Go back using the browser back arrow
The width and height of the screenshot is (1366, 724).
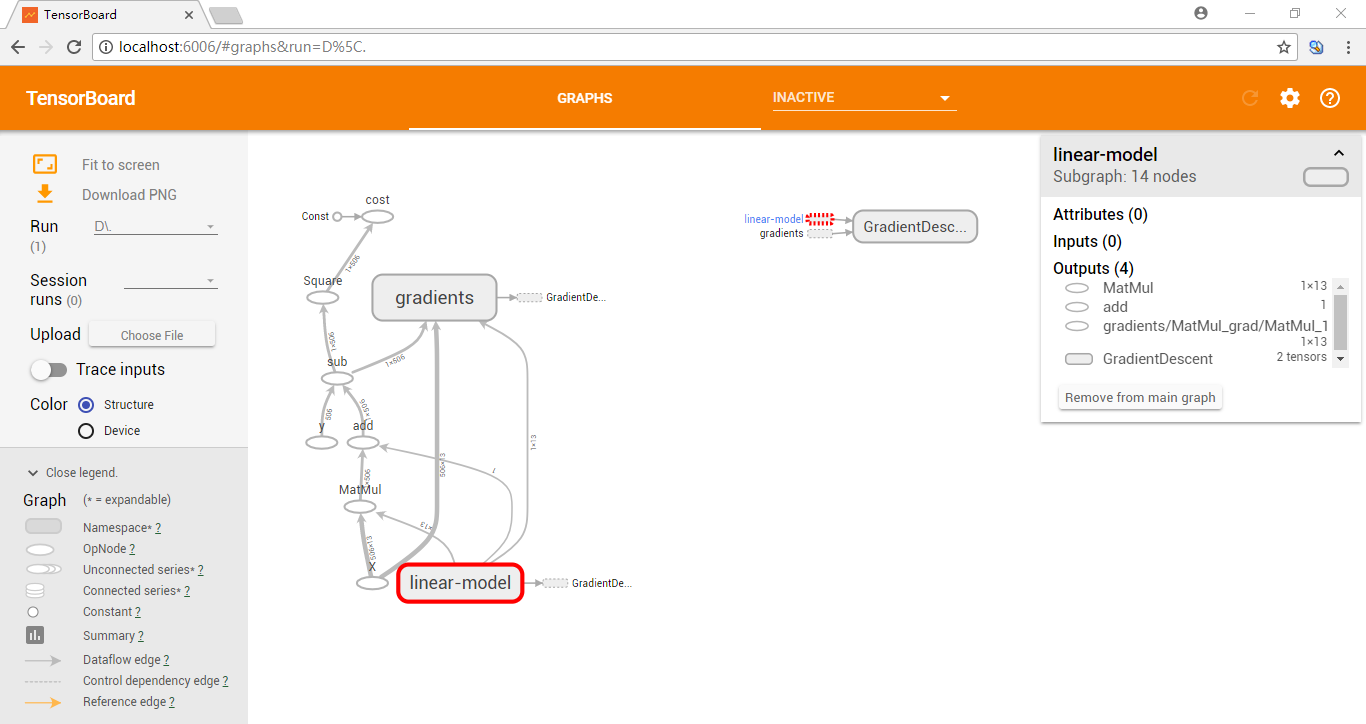coord(18,47)
